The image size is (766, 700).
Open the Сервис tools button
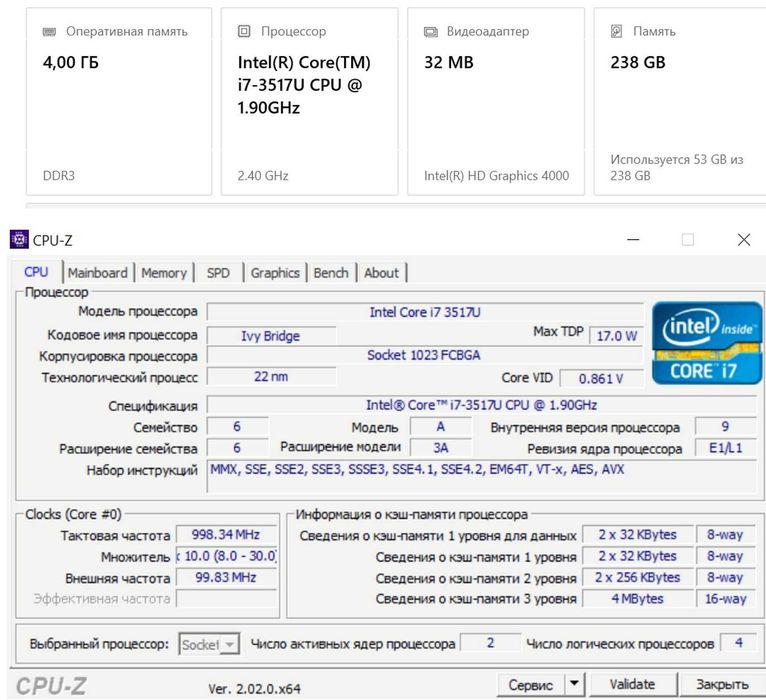(531, 685)
